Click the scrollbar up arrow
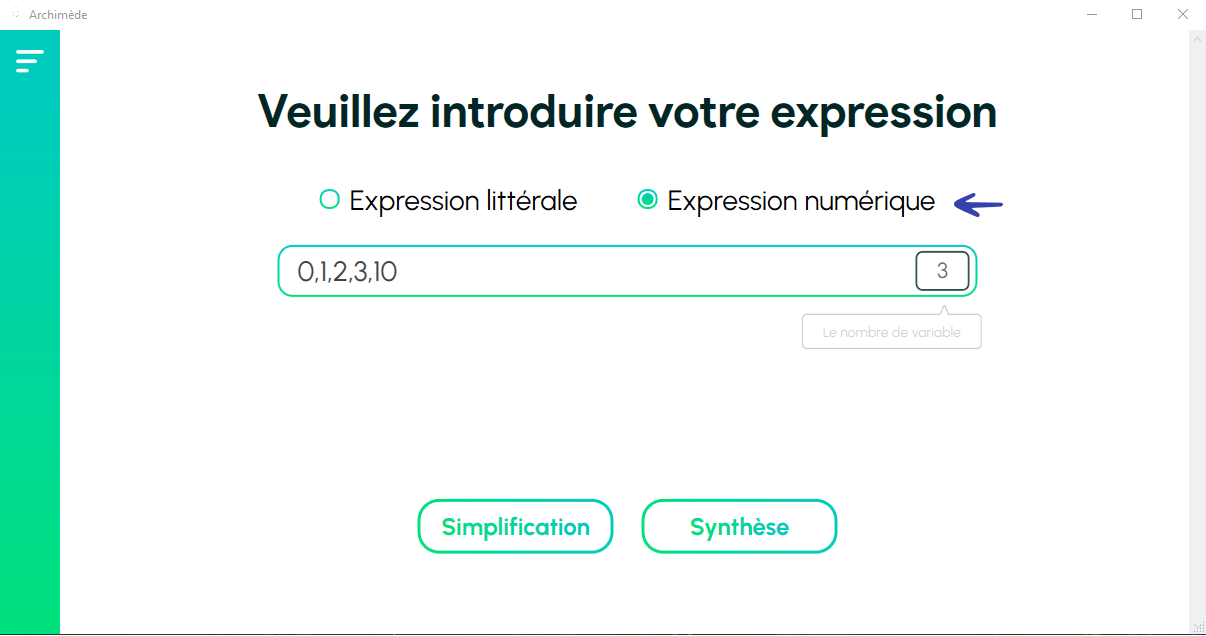 coord(1197,38)
